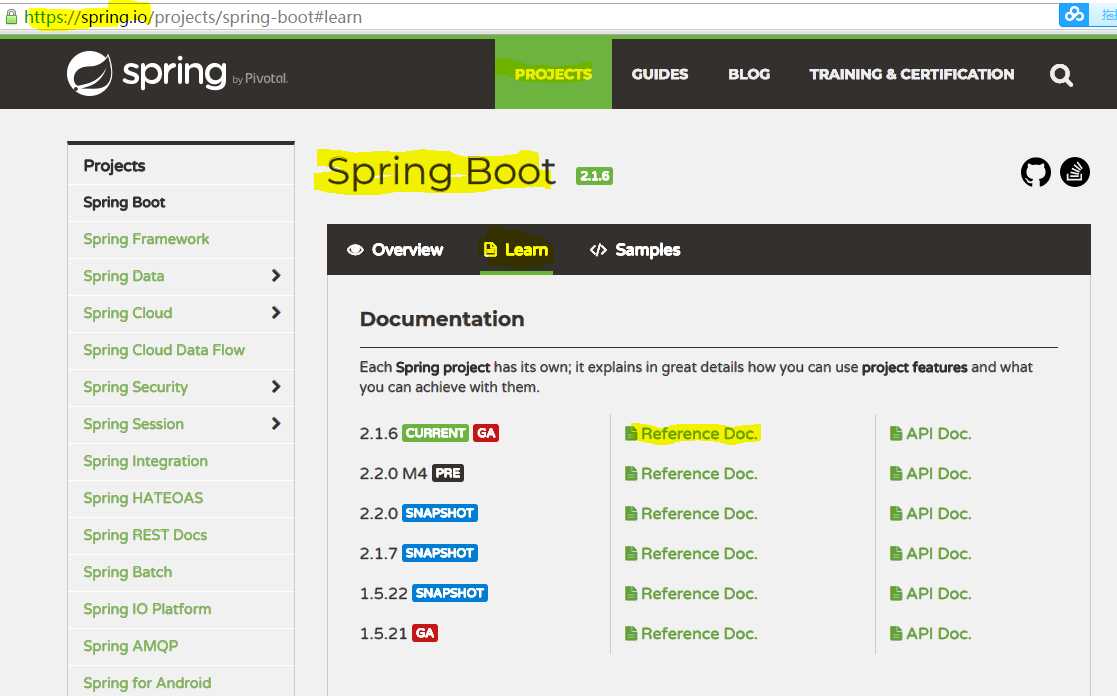Click the document icon of 2.1.6 Reference Doc
This screenshot has height=696, width=1117.
point(630,433)
